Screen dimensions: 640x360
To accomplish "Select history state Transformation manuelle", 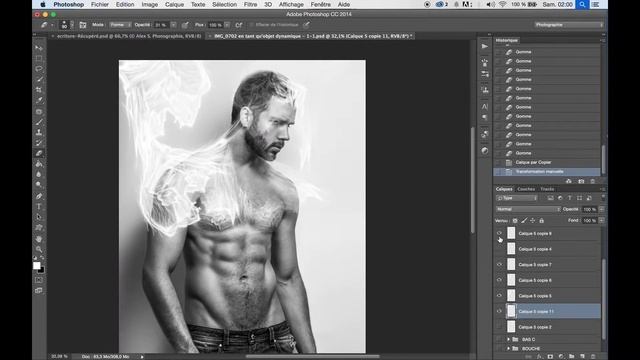I will pos(547,172).
